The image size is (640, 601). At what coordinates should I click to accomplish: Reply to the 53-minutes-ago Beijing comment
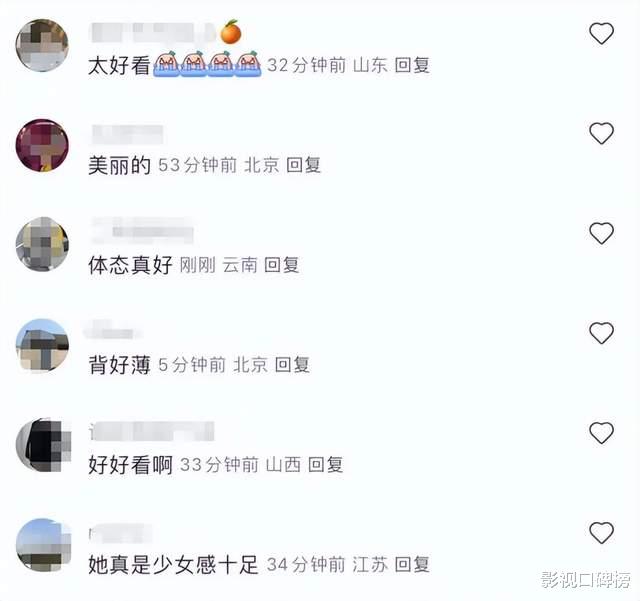point(303,165)
